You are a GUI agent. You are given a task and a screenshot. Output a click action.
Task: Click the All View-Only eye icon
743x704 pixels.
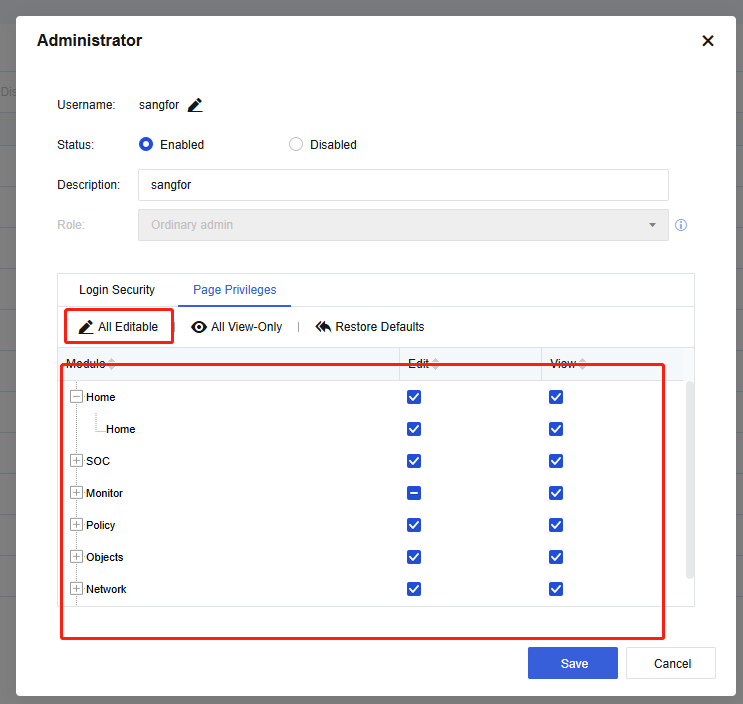coord(199,327)
